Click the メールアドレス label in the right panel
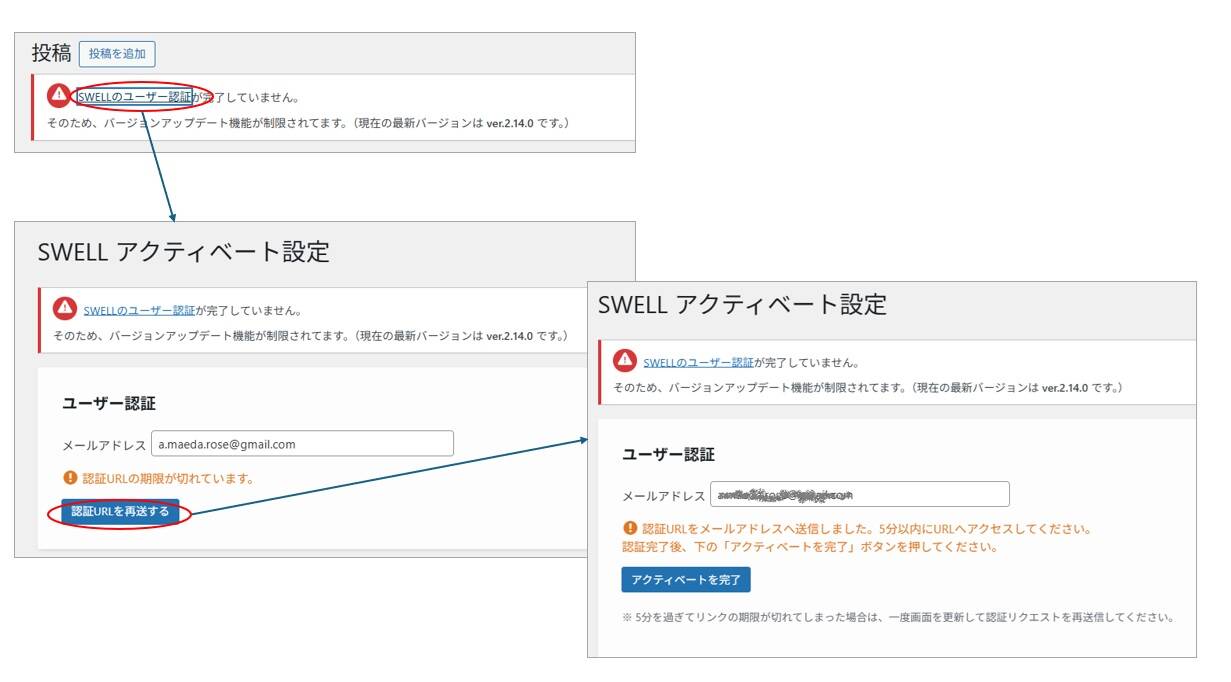This screenshot has height=682, width=1231. (664, 496)
